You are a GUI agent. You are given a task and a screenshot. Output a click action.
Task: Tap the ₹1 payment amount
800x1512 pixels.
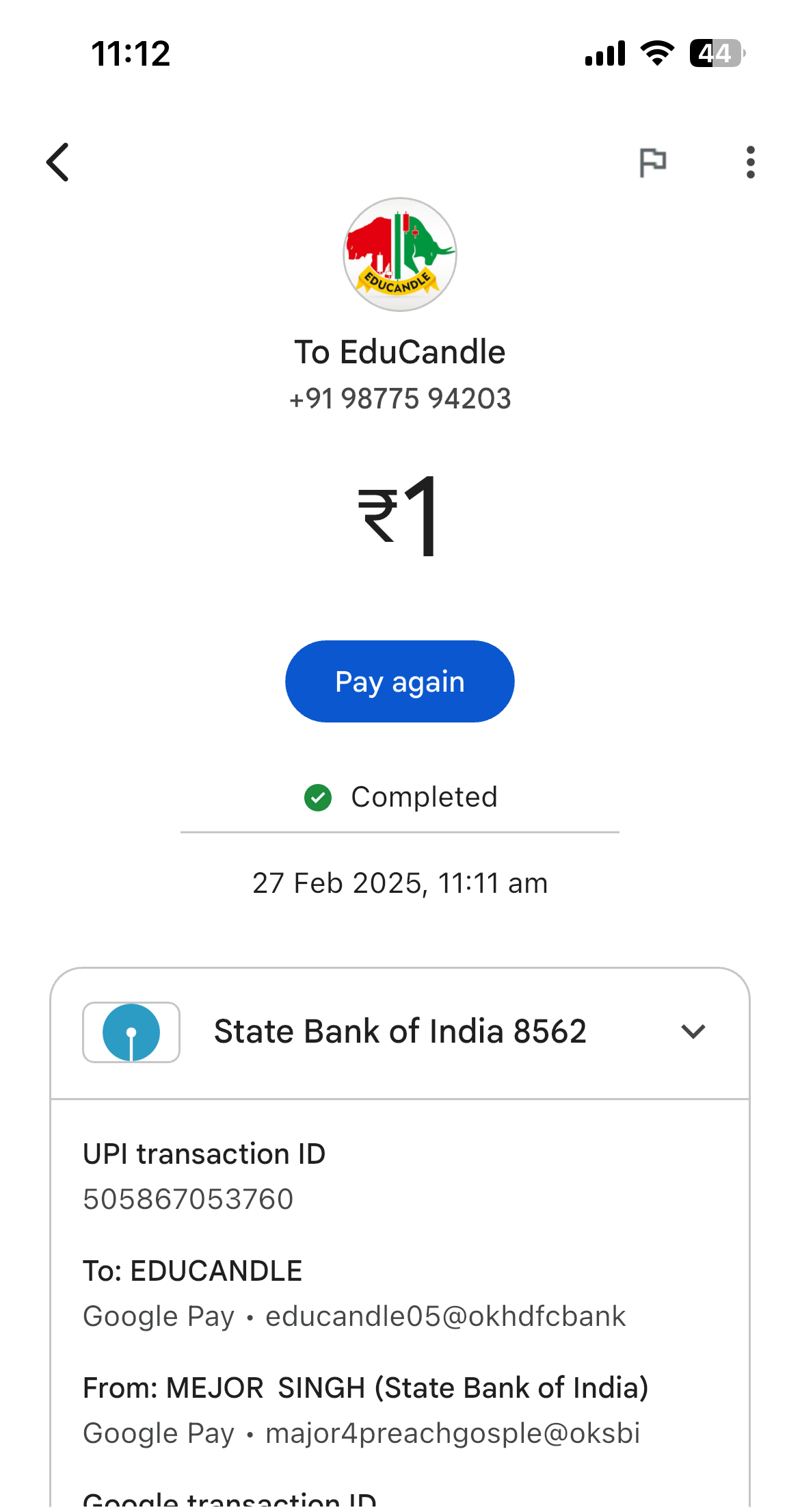click(x=400, y=517)
